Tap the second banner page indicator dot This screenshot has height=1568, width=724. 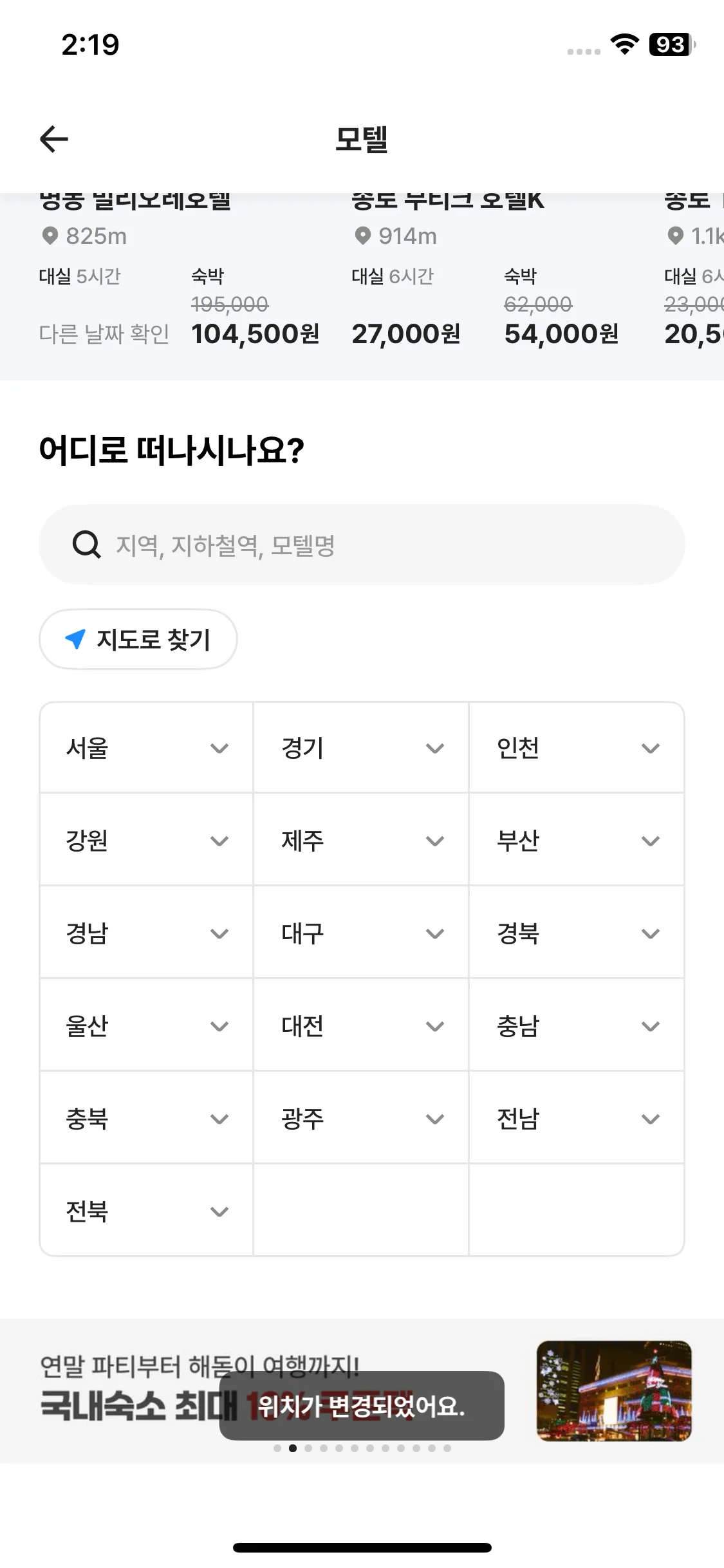[x=293, y=1448]
